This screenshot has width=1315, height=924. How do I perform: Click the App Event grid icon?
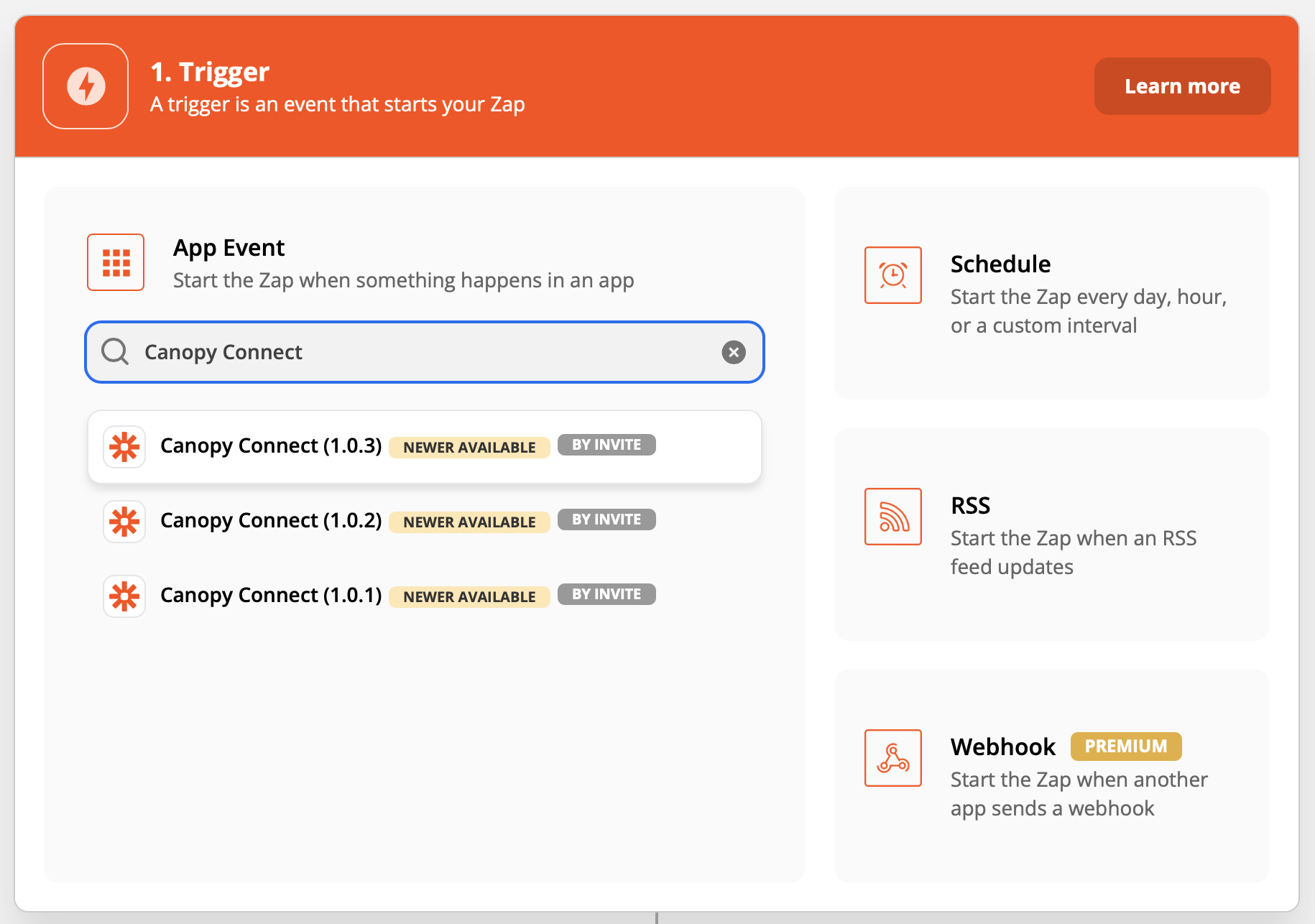(116, 262)
